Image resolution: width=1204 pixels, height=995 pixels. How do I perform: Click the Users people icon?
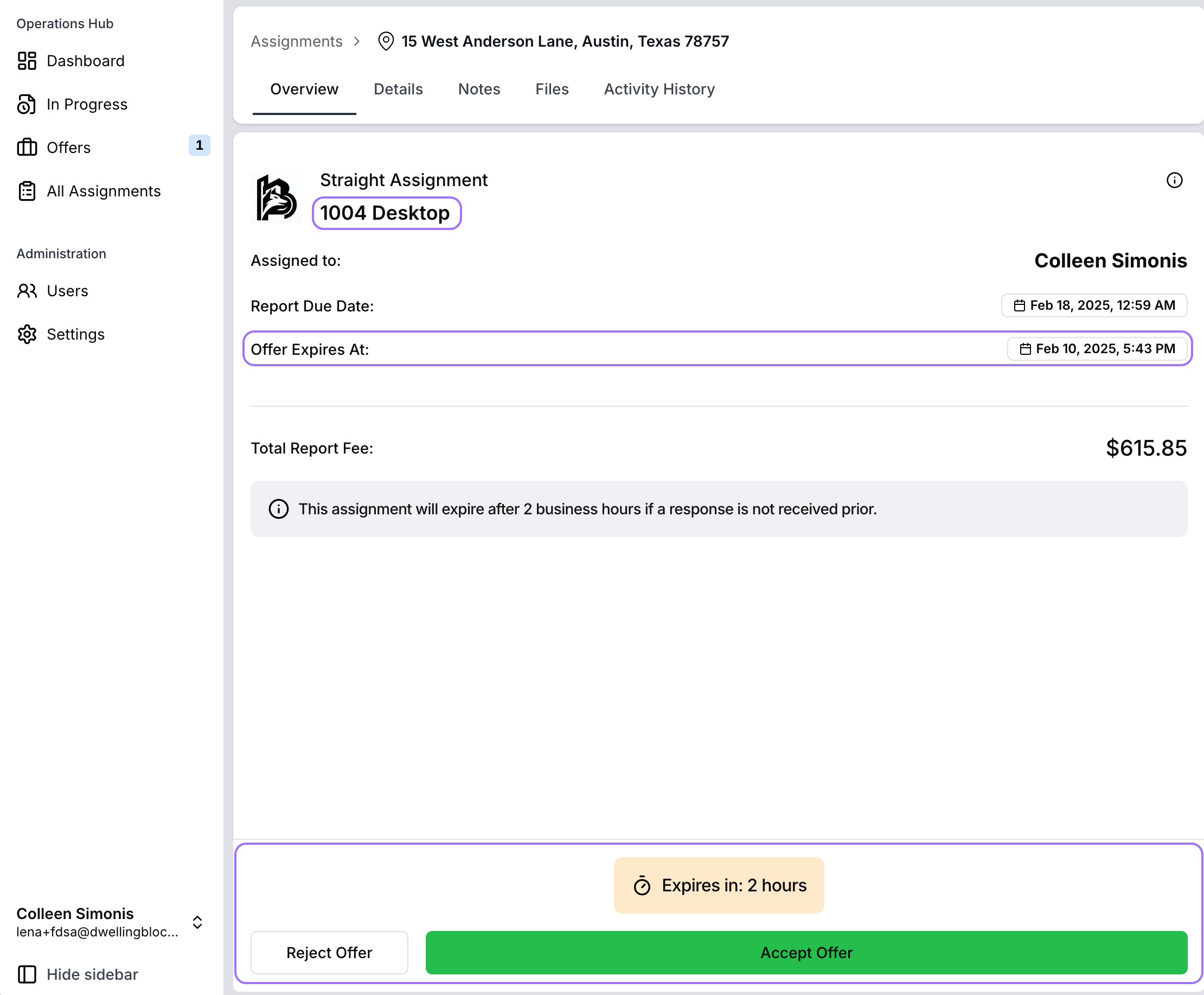click(x=27, y=291)
